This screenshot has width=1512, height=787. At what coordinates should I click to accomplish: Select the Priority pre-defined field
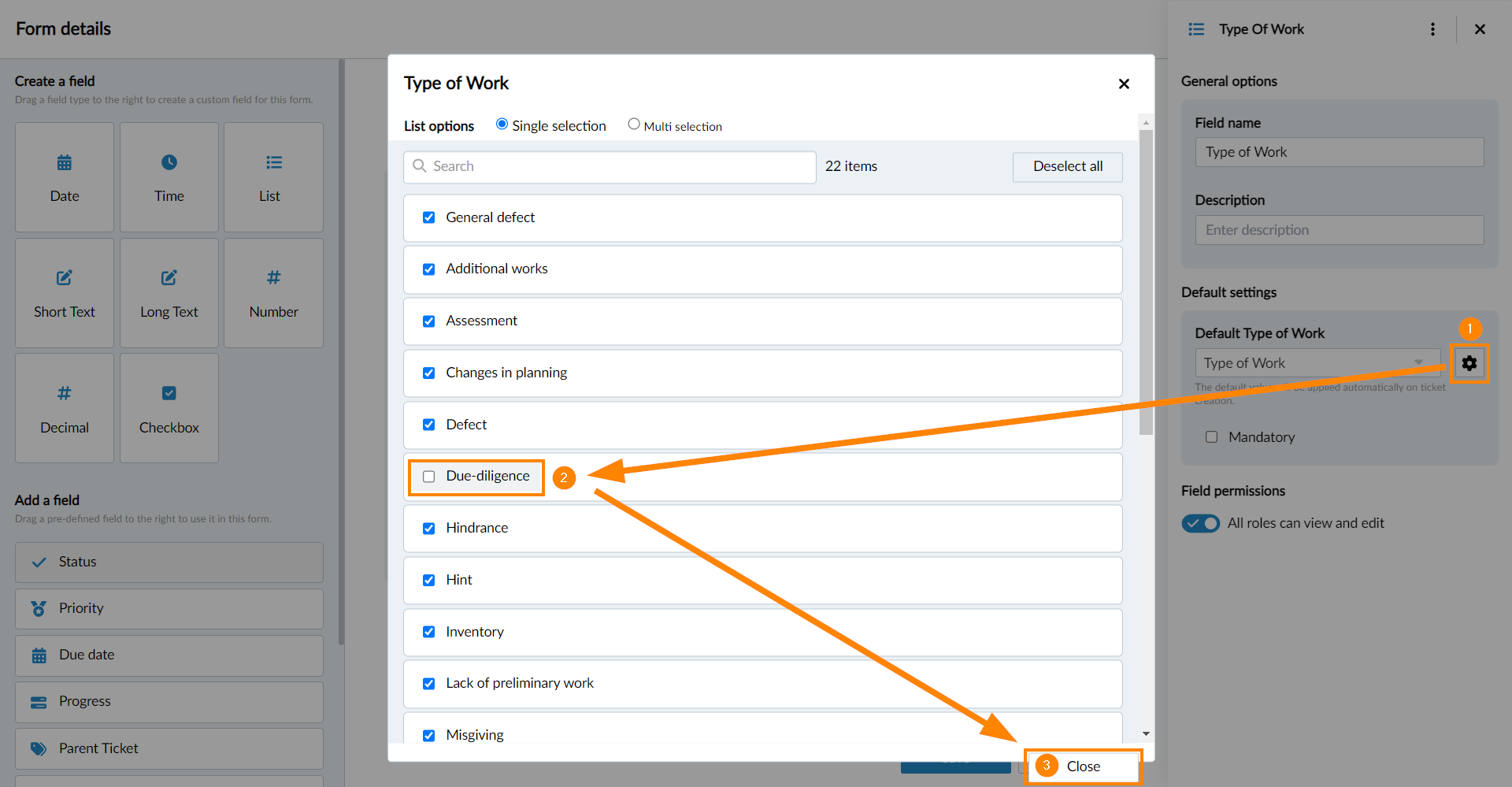(169, 608)
